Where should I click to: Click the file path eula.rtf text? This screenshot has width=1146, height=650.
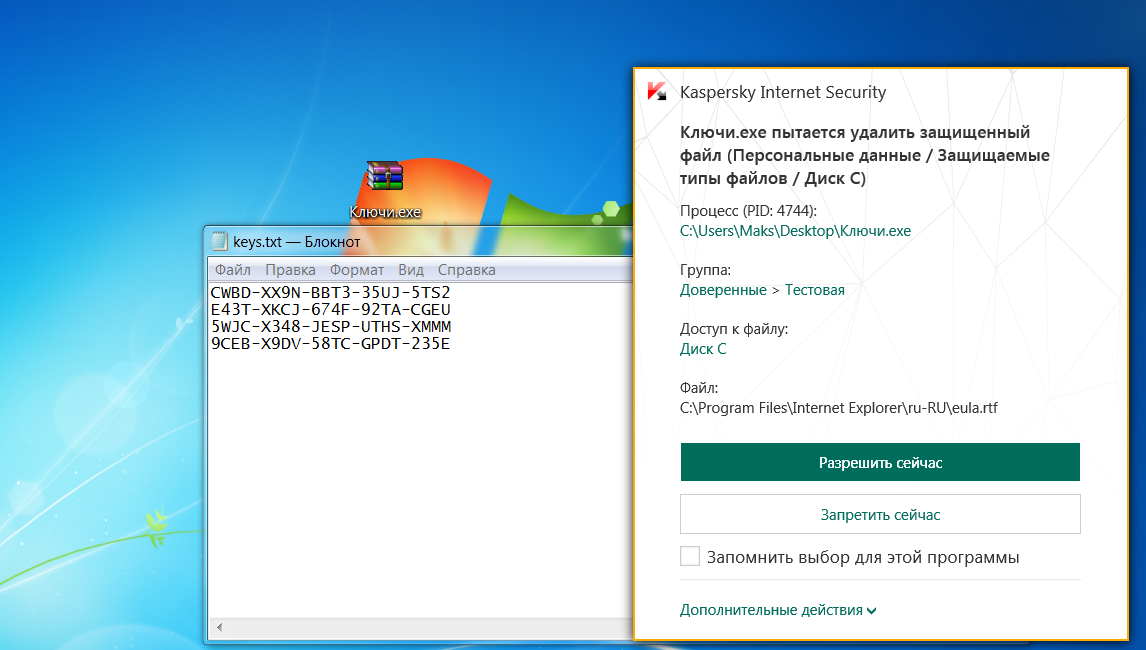[838, 408]
